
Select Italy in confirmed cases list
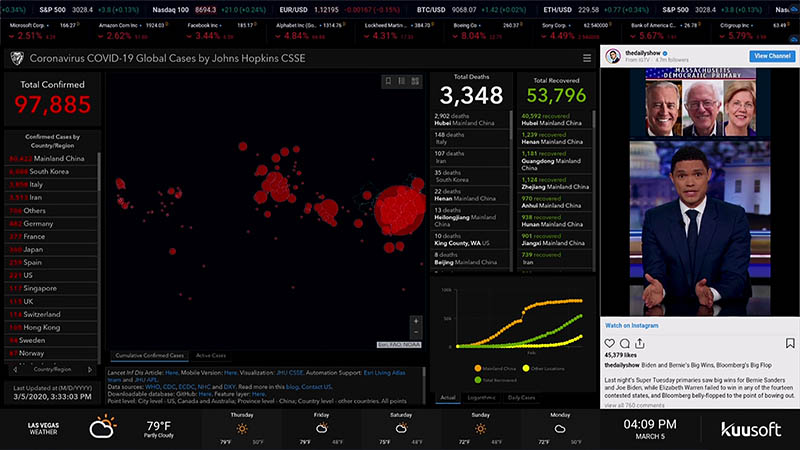[51, 185]
